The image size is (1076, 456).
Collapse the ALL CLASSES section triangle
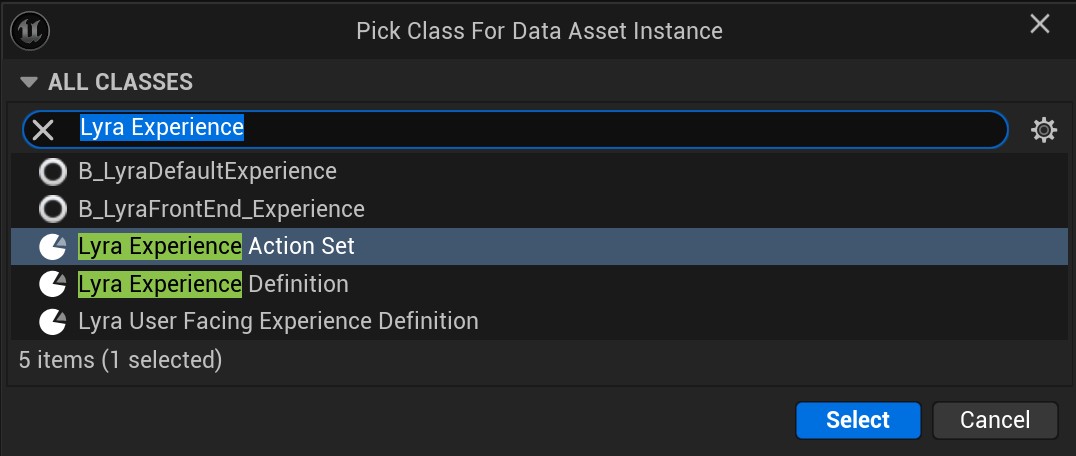pyautogui.click(x=29, y=82)
